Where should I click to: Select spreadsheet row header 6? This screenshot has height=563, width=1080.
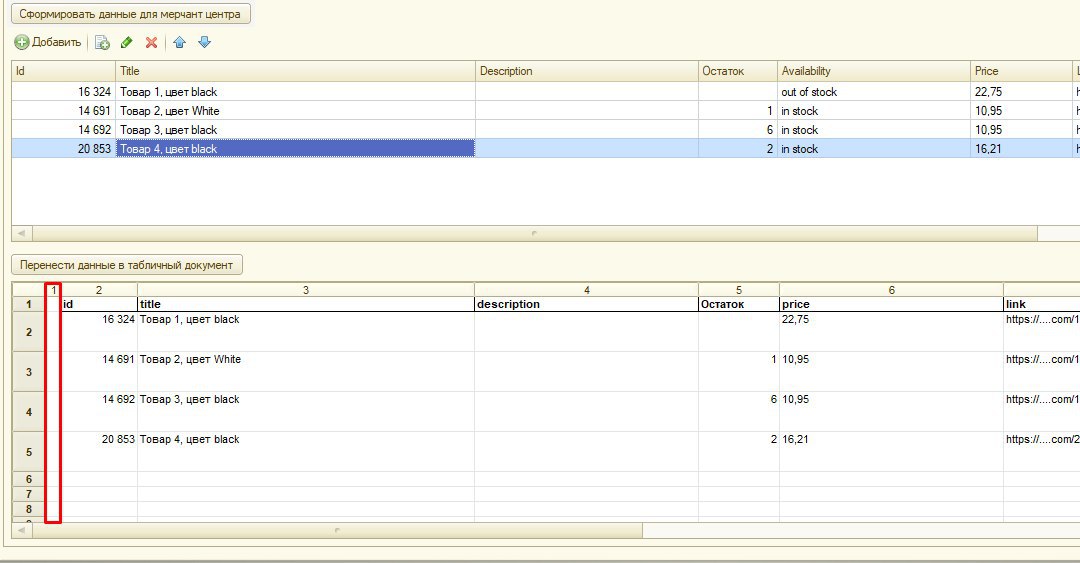tap(29, 479)
